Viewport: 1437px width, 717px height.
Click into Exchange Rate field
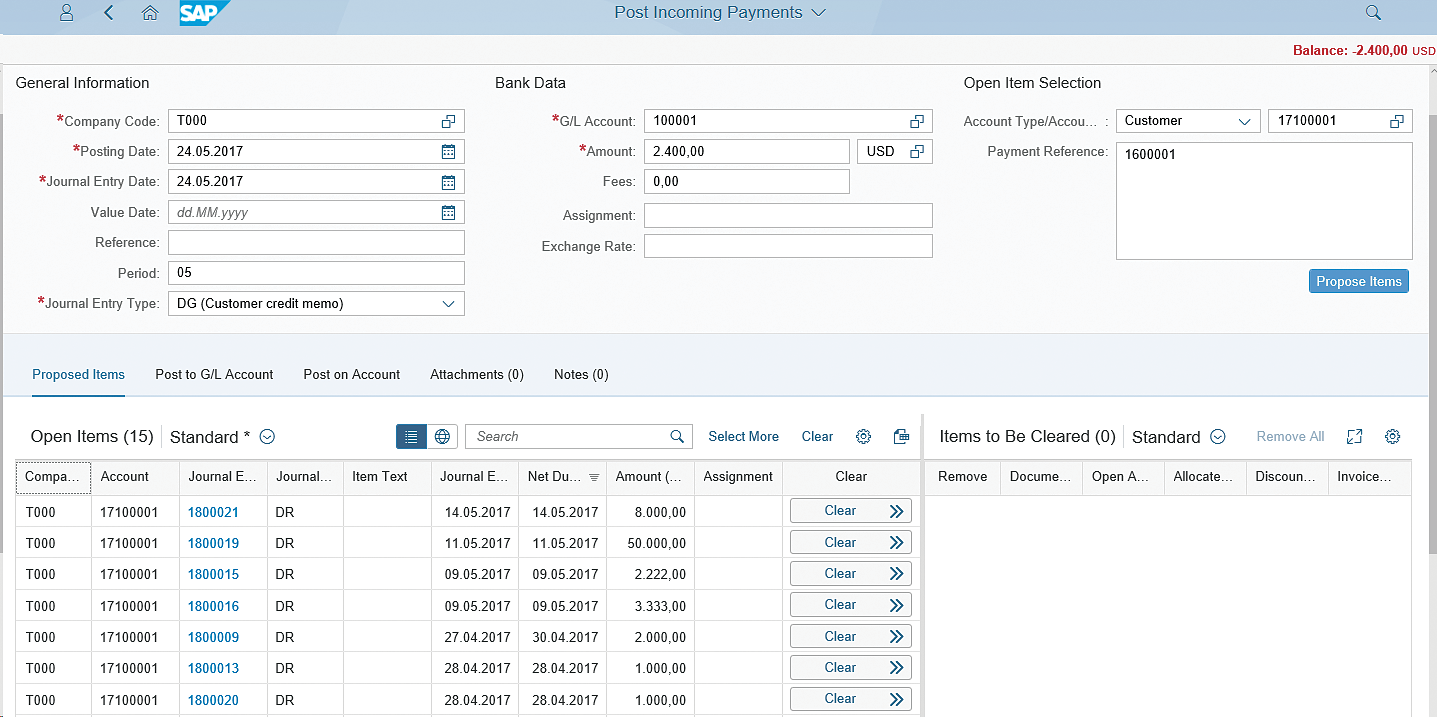788,246
